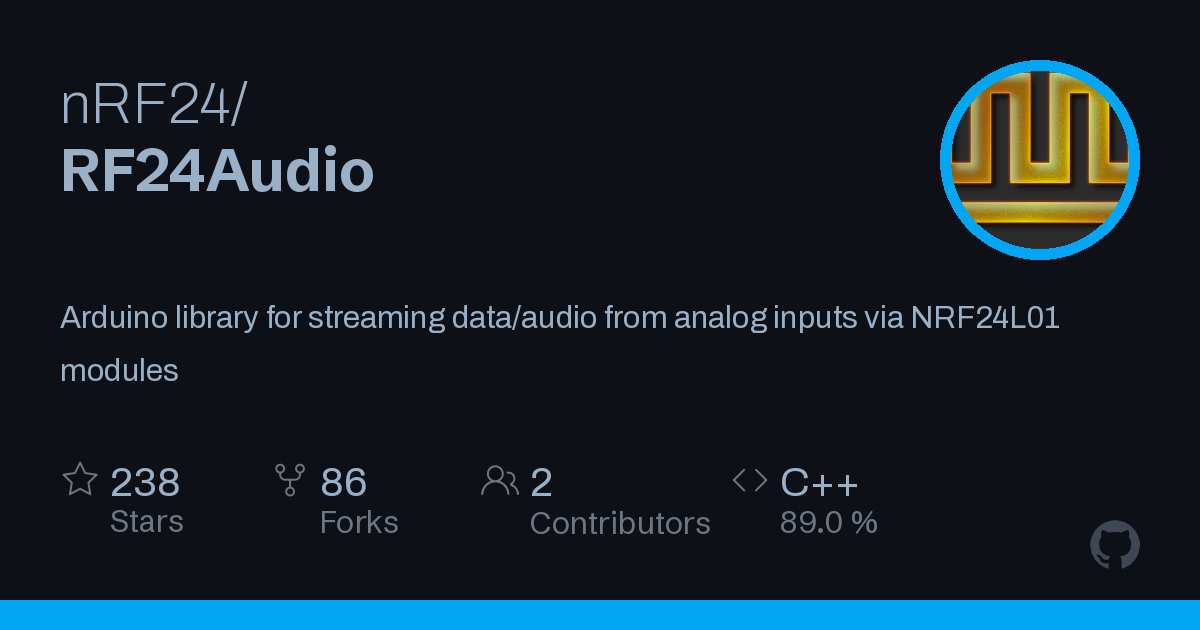Screen dimensions: 1200x630
Task: Click the star icon beside 238
Action: click(x=80, y=480)
